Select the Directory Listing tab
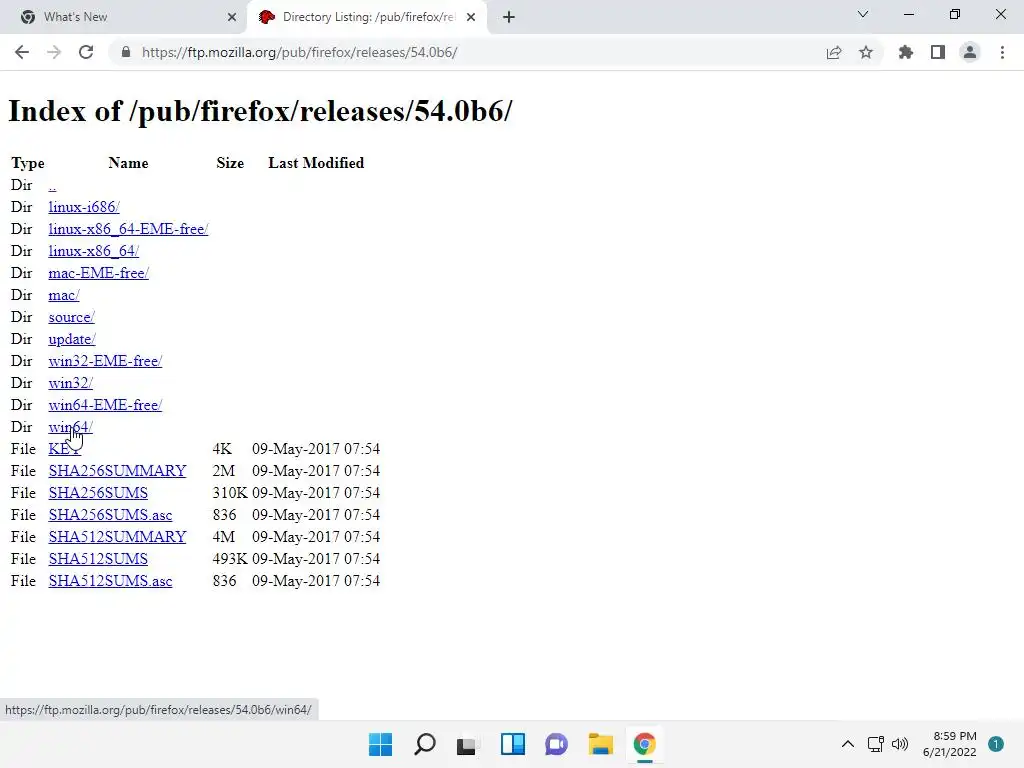1024x768 pixels. point(368,17)
